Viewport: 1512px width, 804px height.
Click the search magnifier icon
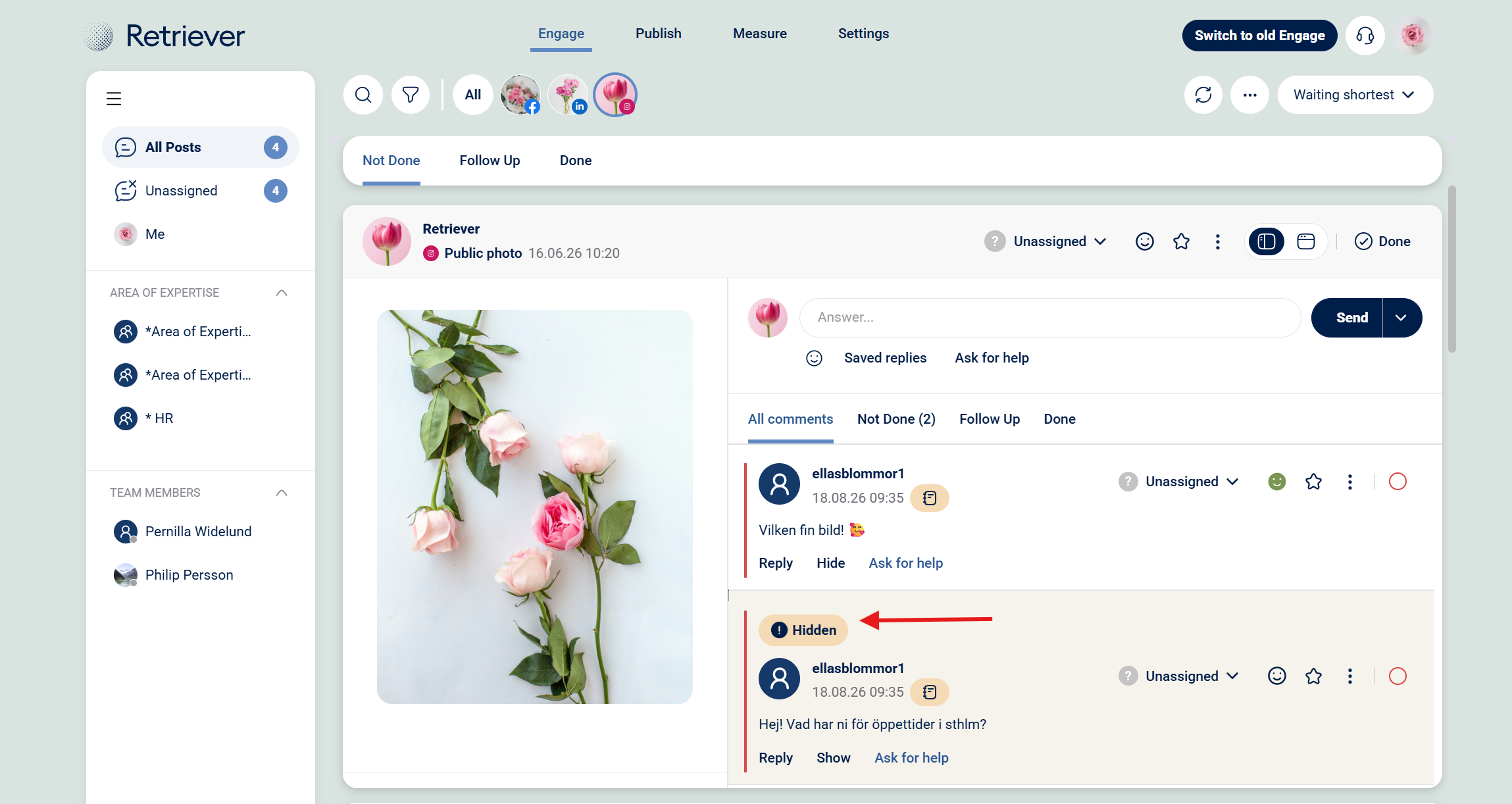363,95
